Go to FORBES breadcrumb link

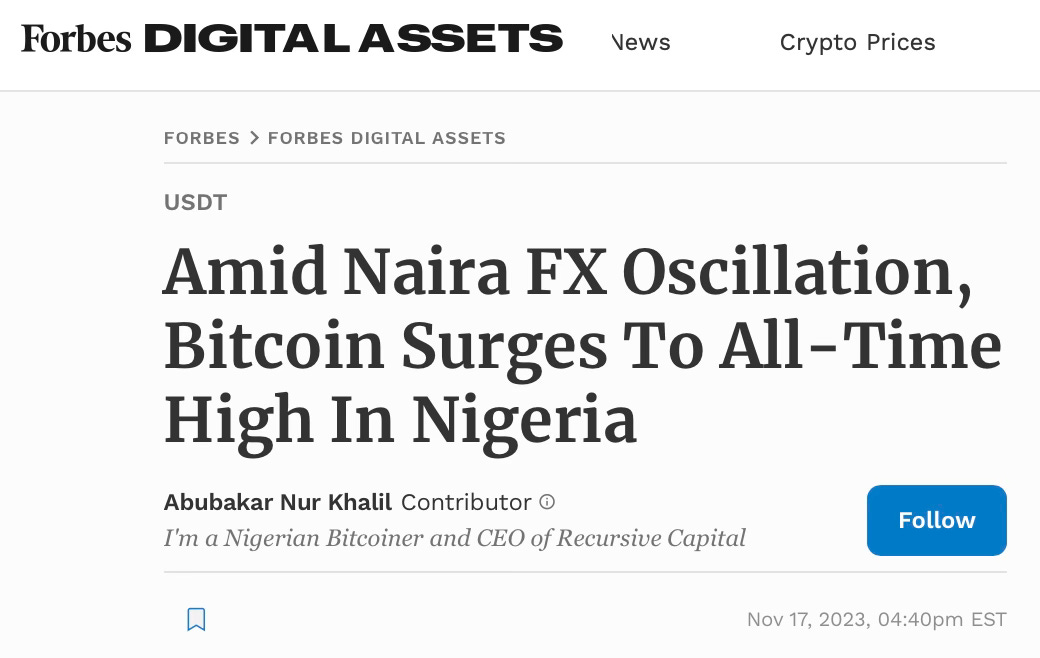(202, 138)
